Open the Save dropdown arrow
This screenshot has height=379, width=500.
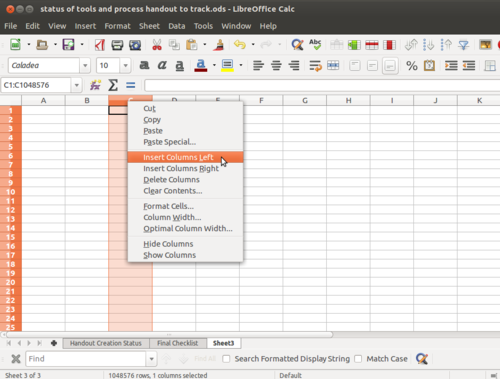(x=82, y=44)
